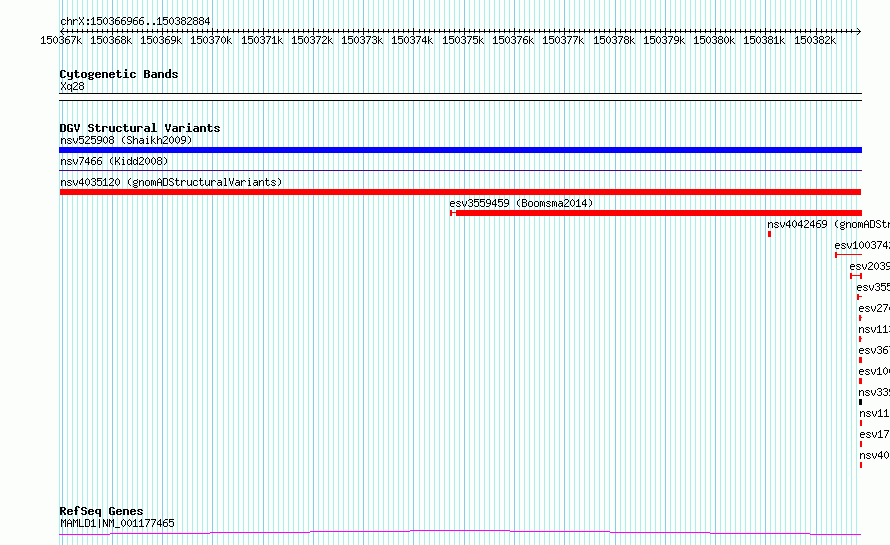This screenshot has height=545, width=890.
Task: Select the nsv4035120 red variant bar
Action: point(460,192)
